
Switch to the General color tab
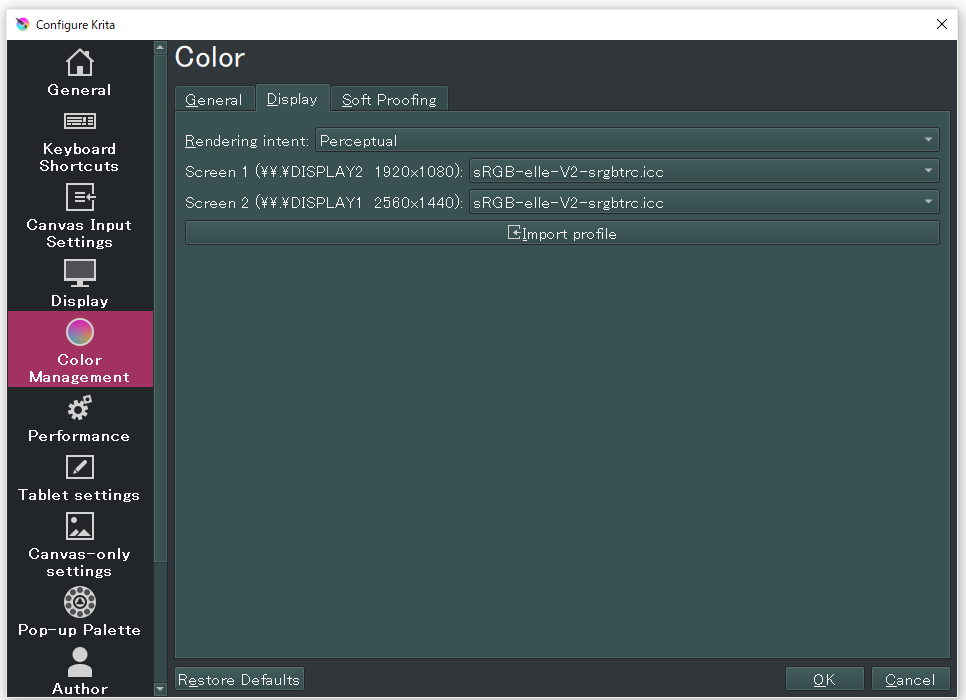coord(214,100)
